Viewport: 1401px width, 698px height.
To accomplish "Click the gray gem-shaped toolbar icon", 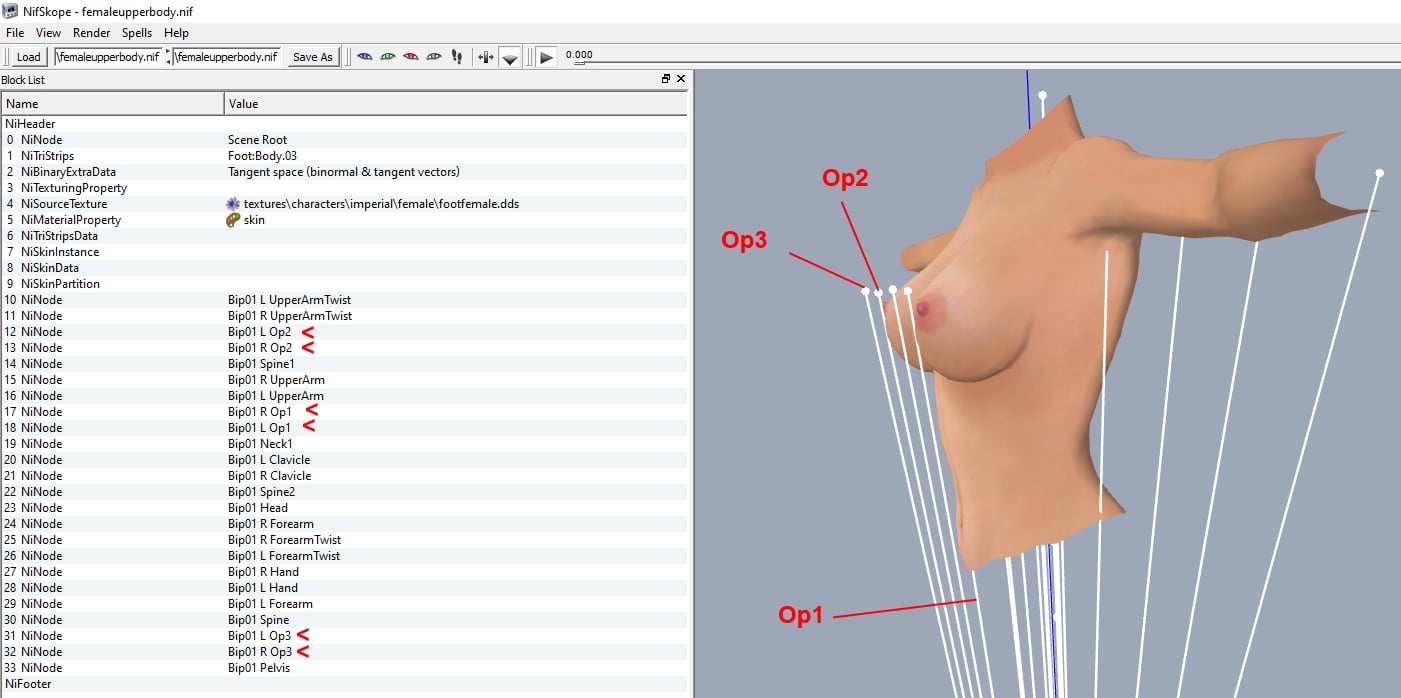I will click(510, 58).
